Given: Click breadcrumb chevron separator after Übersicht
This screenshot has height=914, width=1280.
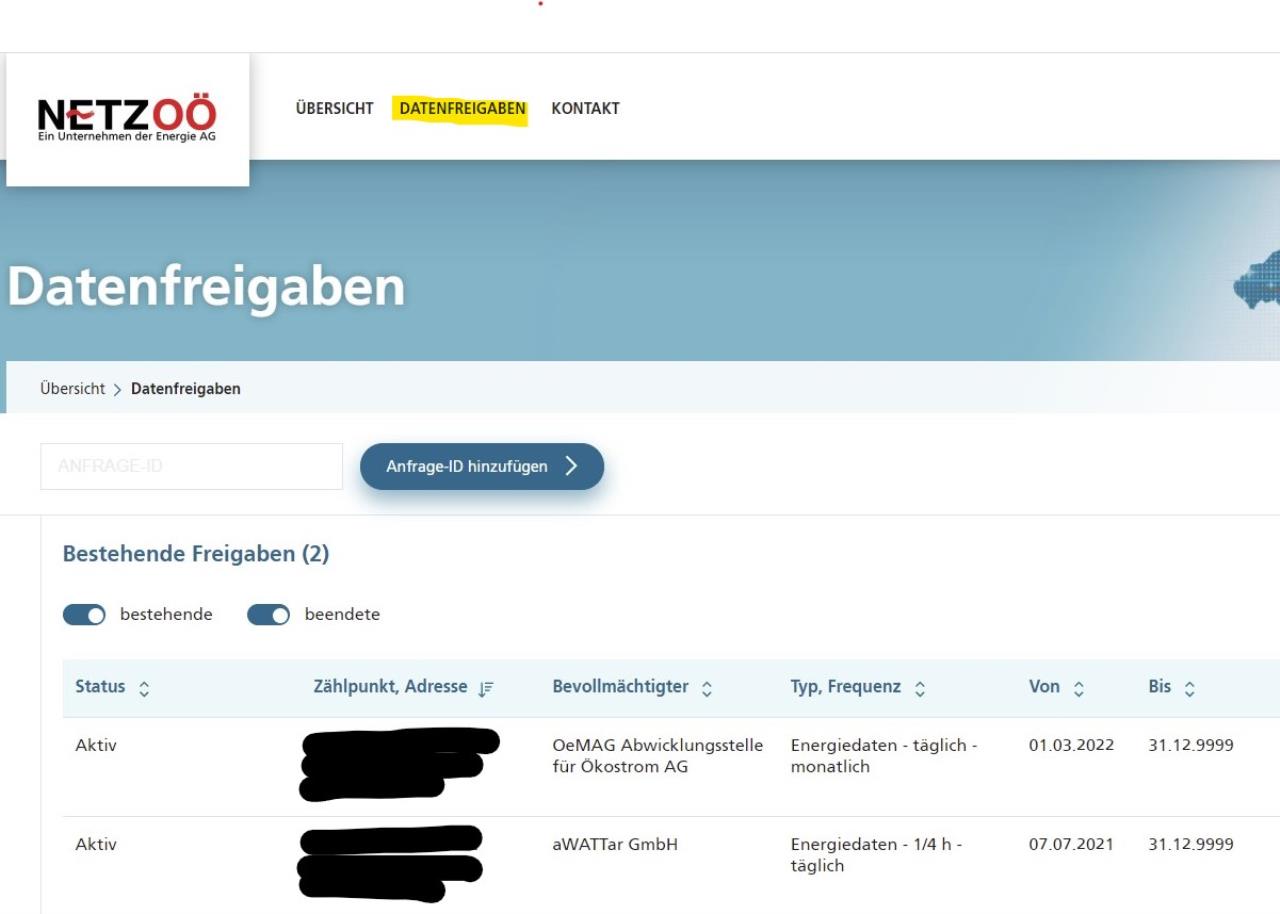Looking at the screenshot, I should [118, 389].
